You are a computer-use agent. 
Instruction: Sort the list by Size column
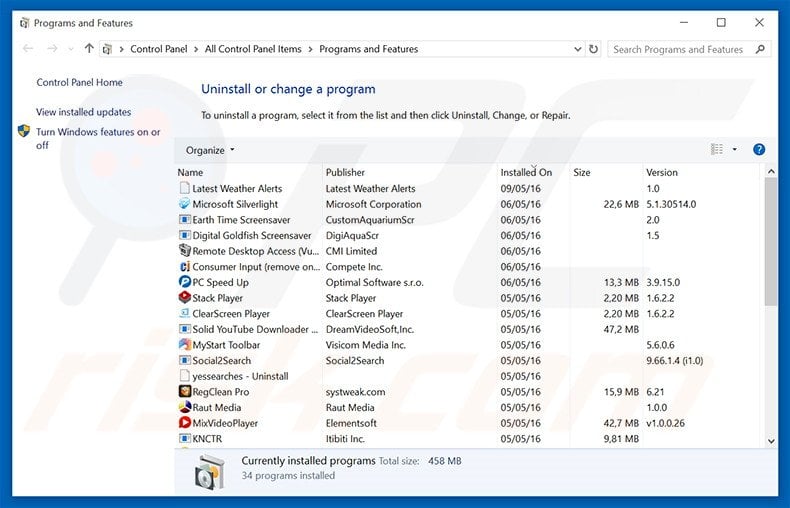click(x=606, y=172)
